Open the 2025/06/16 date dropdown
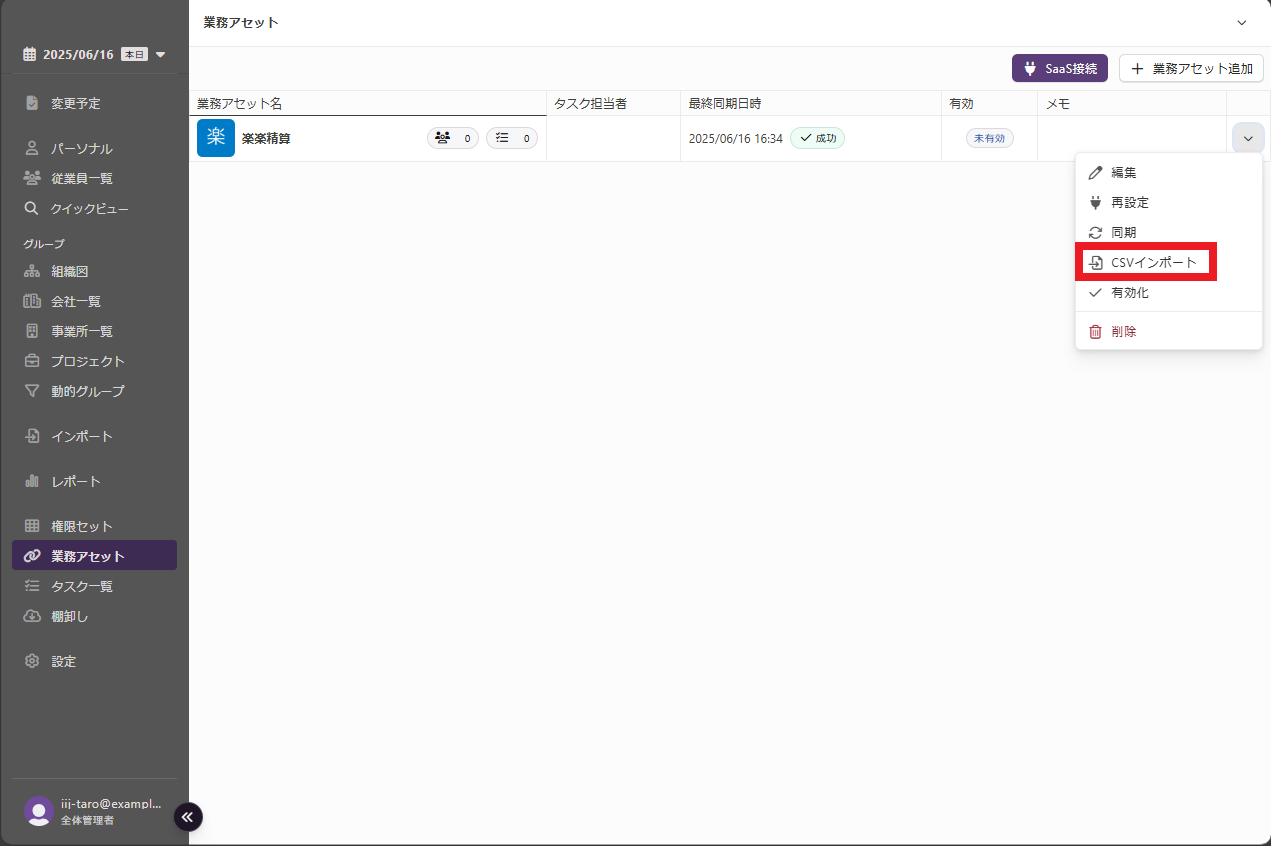This screenshot has width=1271, height=846. 94,54
